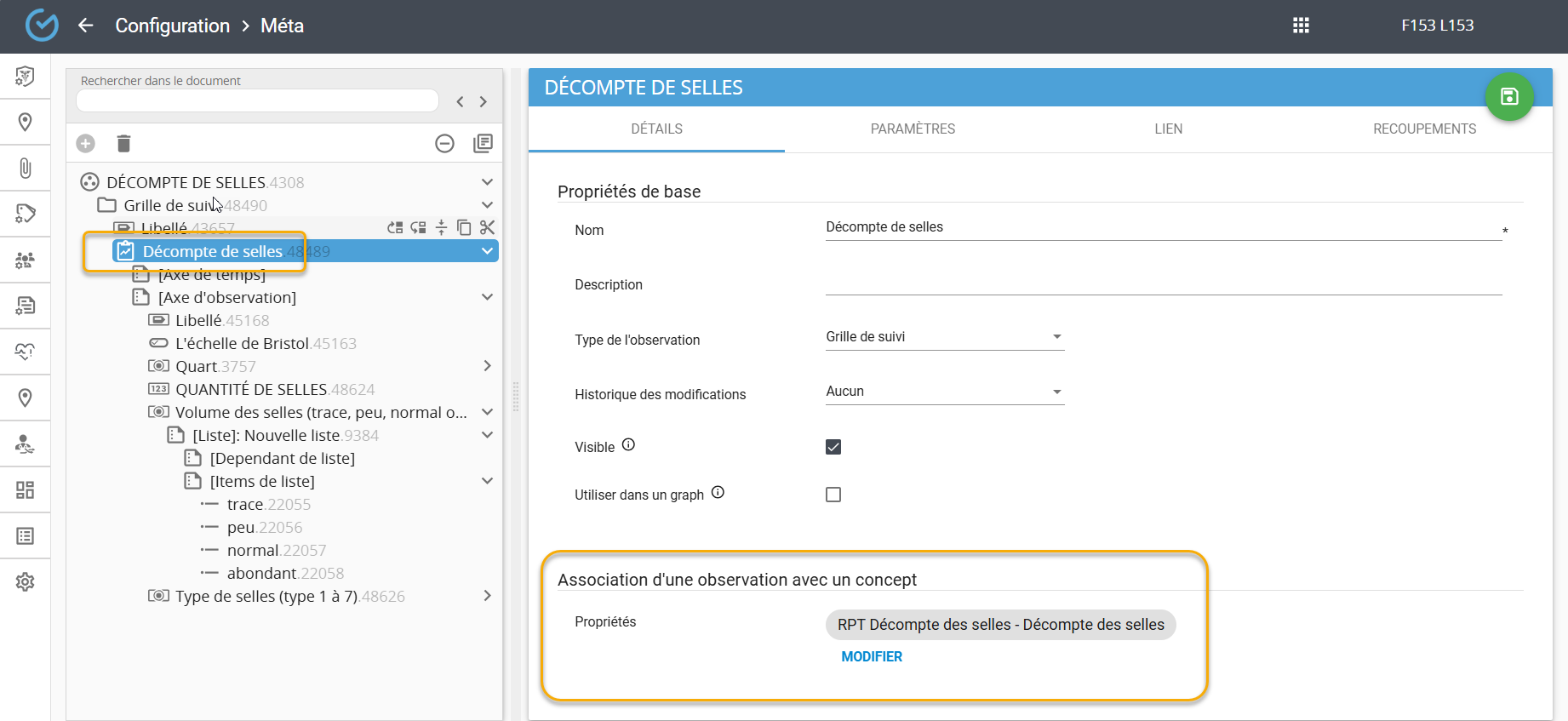Click the scissors cut icon in tree row
This screenshot has height=721, width=1568.
pyautogui.click(x=487, y=227)
